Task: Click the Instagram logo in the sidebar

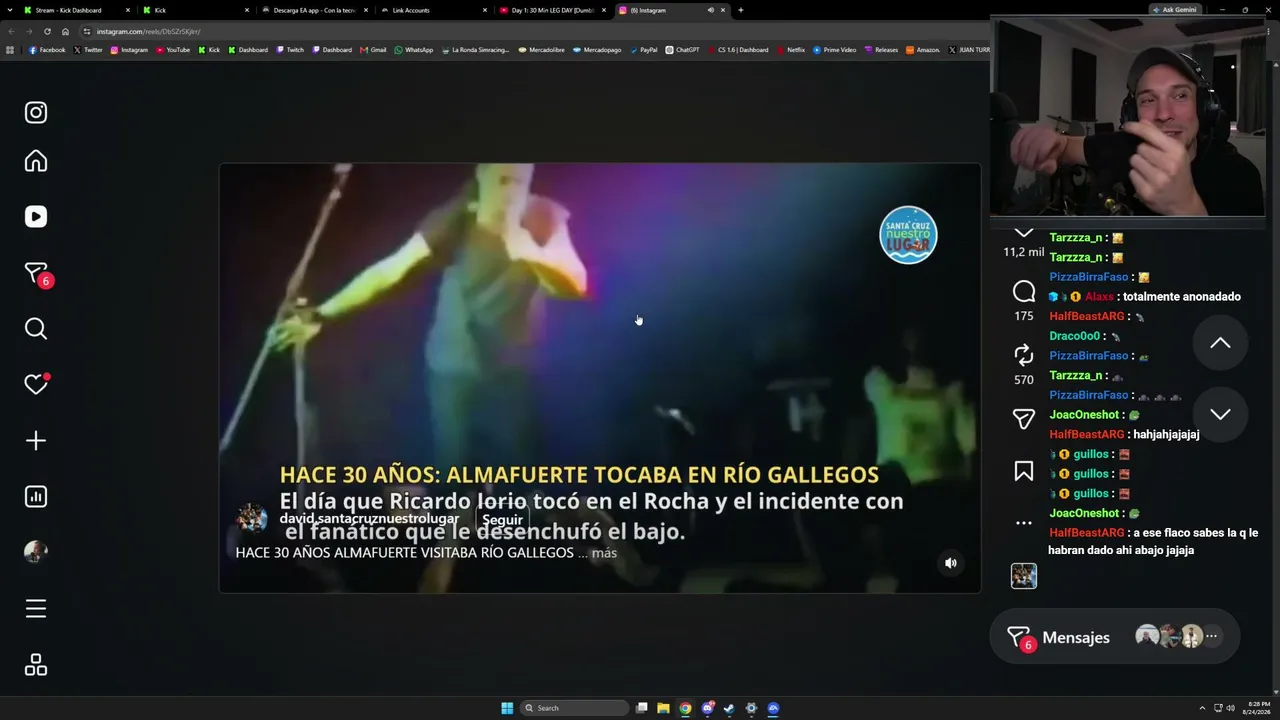Action: pyautogui.click(x=36, y=113)
